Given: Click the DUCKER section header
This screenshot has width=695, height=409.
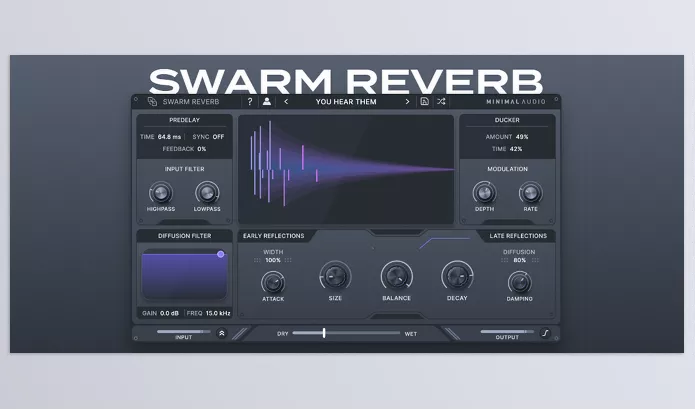Looking at the screenshot, I should point(507,120).
